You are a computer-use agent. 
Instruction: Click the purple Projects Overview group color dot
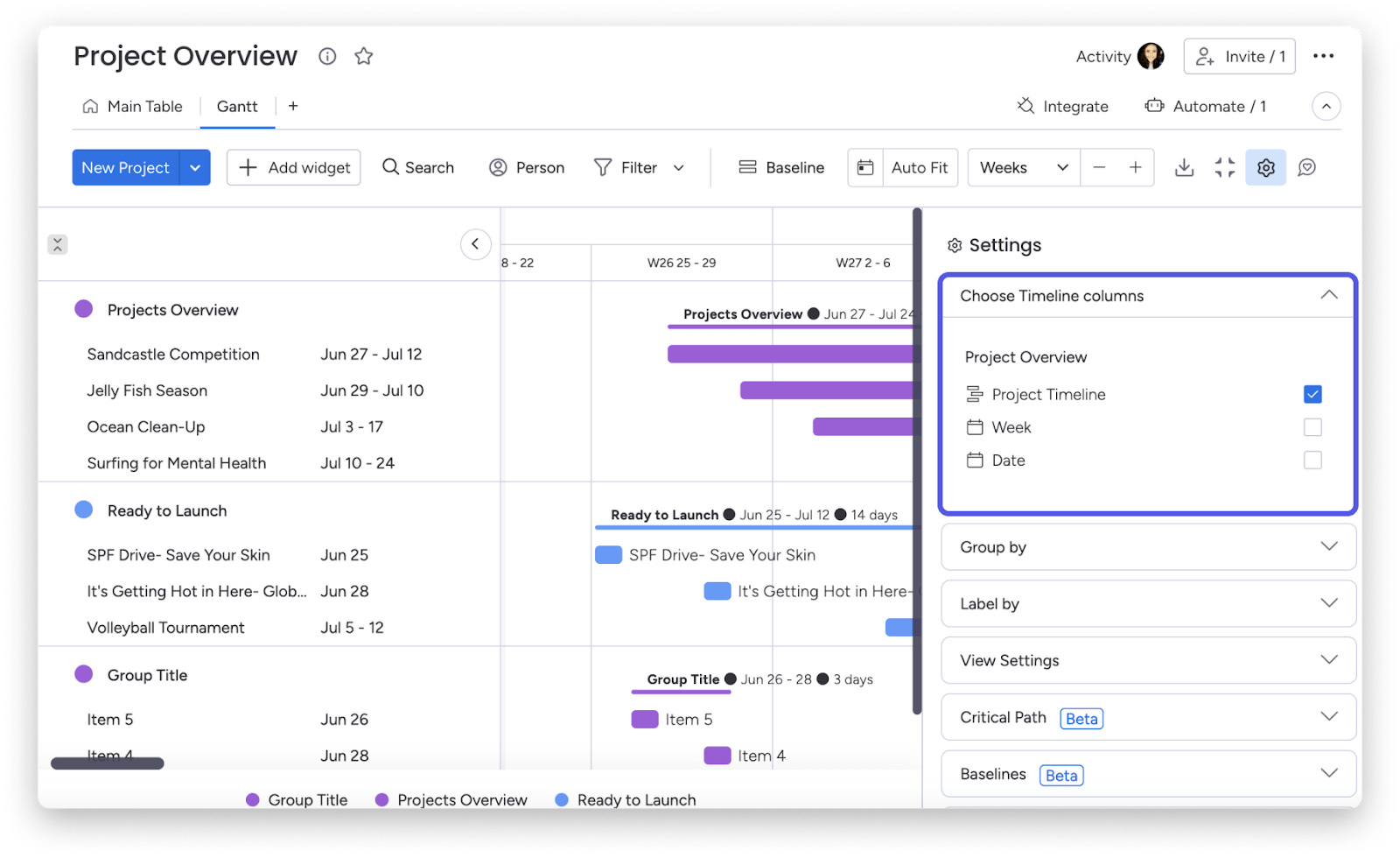[83, 308]
